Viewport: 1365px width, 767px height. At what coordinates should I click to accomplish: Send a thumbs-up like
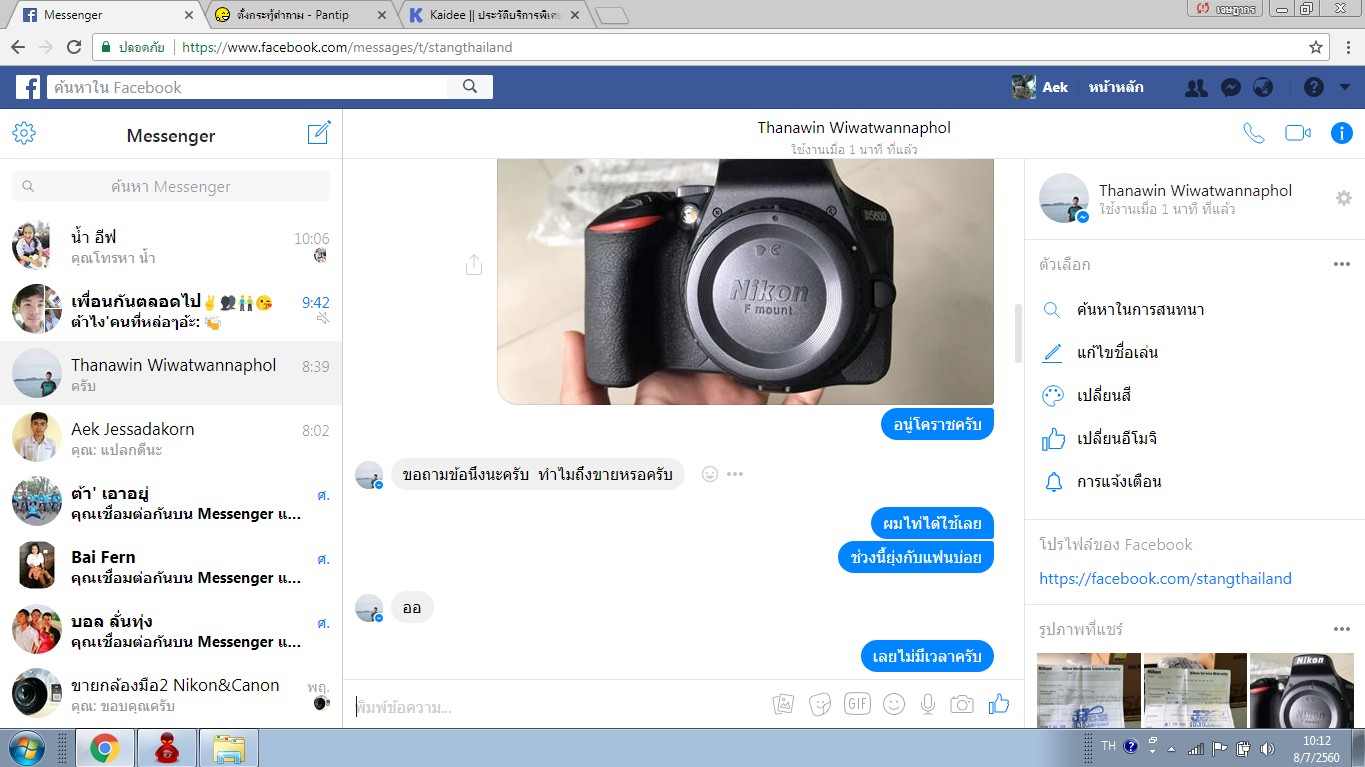point(998,704)
